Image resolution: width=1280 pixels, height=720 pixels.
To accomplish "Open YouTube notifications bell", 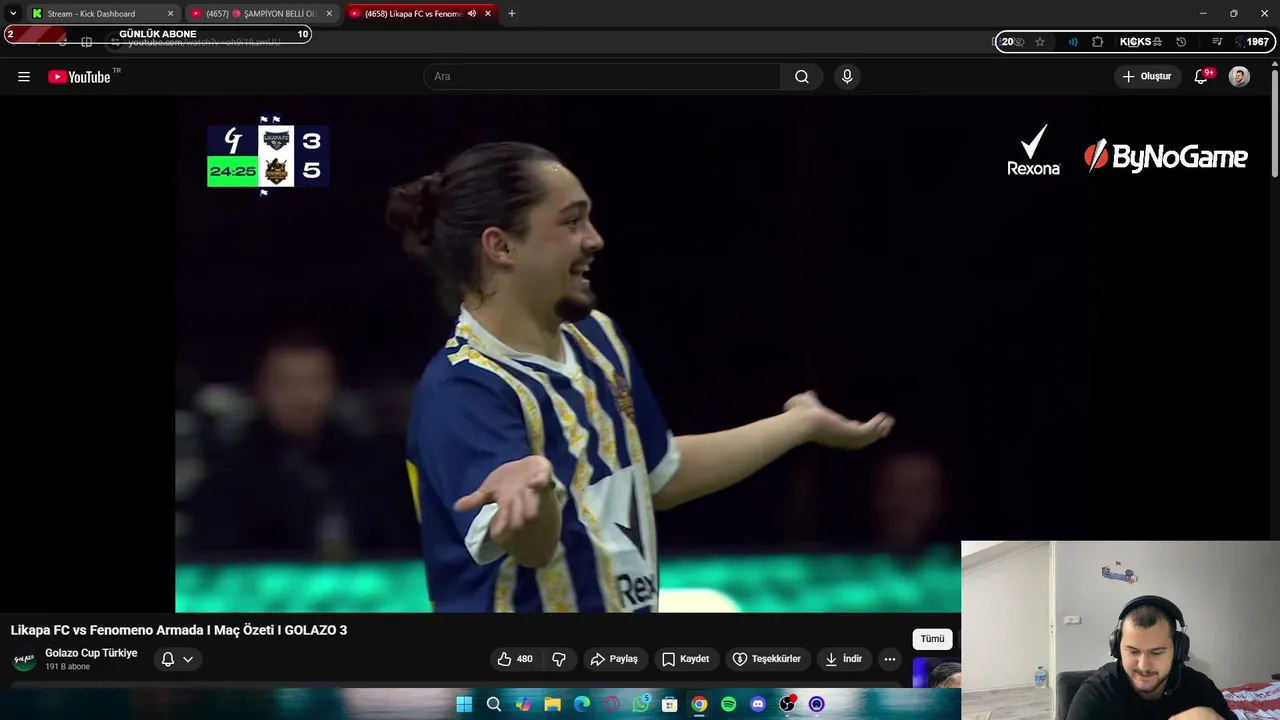I will (1202, 77).
